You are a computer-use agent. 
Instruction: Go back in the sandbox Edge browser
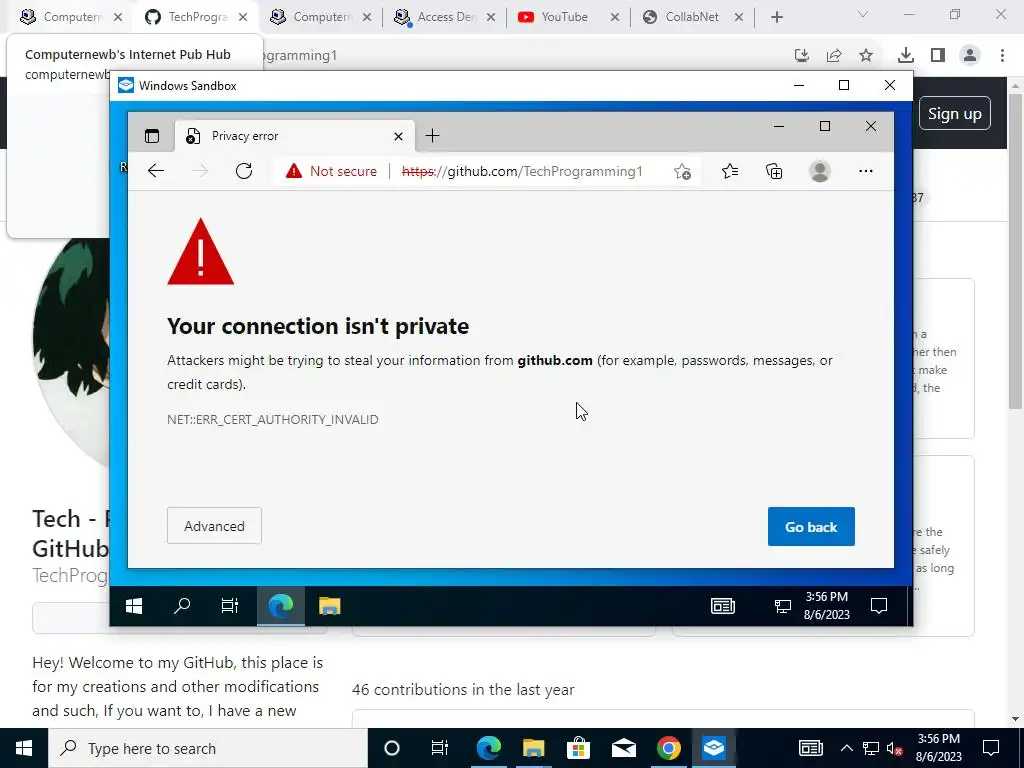click(155, 171)
